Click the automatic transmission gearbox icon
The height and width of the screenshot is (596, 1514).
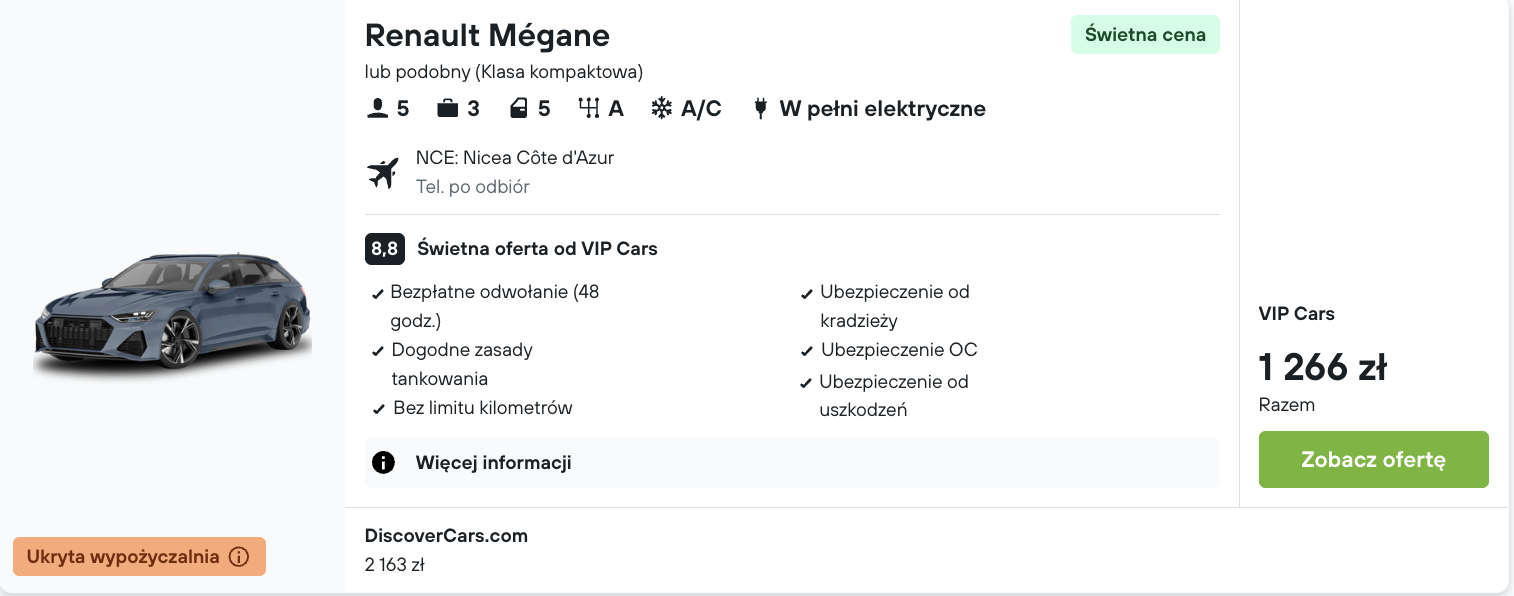(588, 108)
